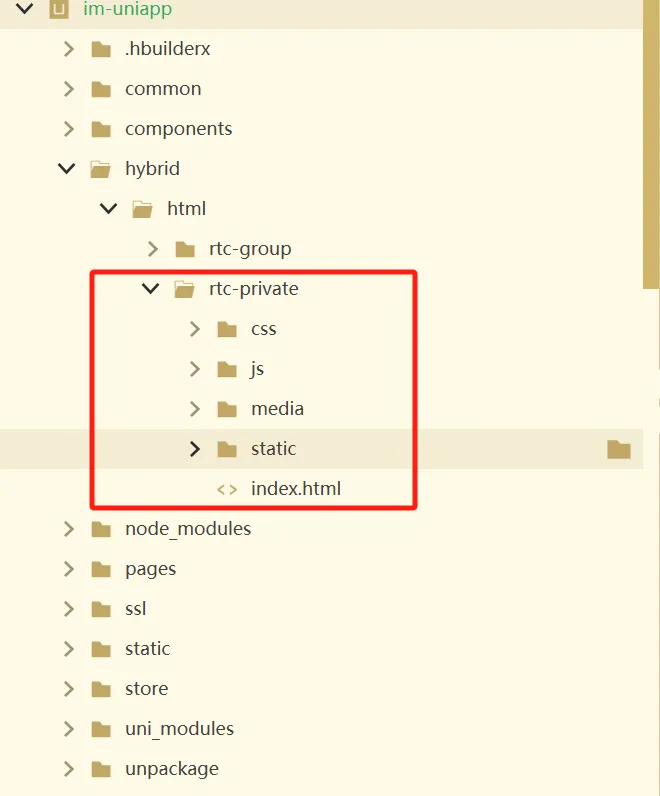660x796 pixels.
Task: Click the folder icon right of static row
Action: 619,450
